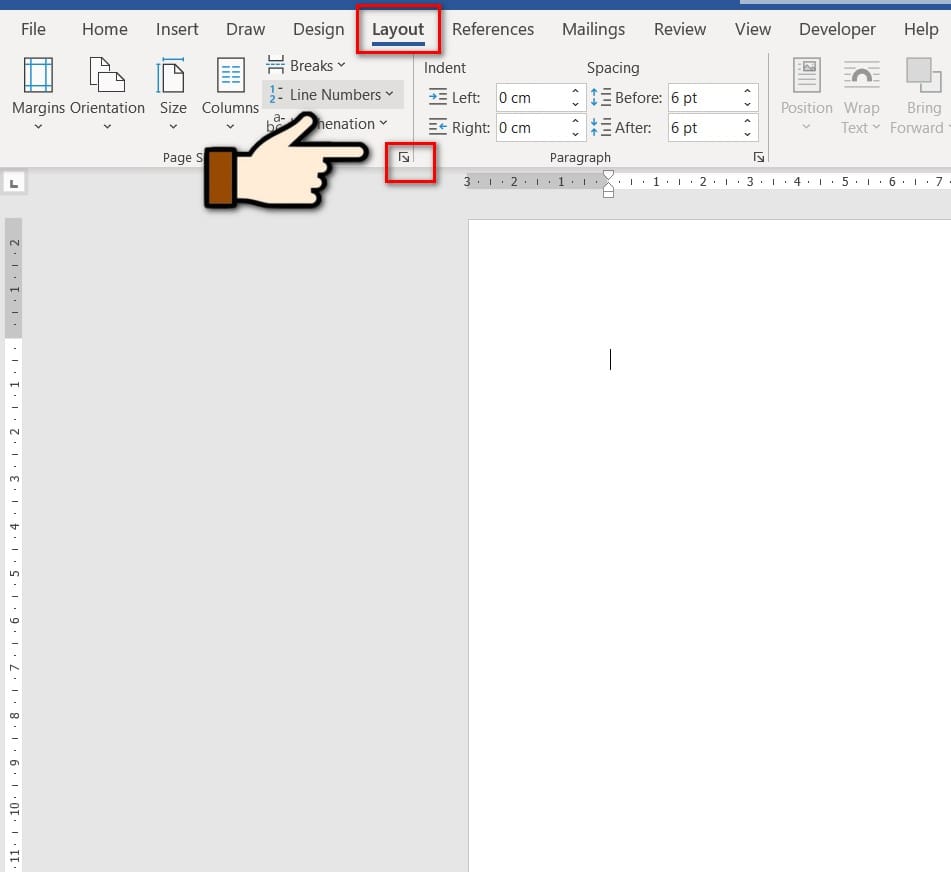Click the Spacing Before icon
951x872 pixels.
pos(600,97)
